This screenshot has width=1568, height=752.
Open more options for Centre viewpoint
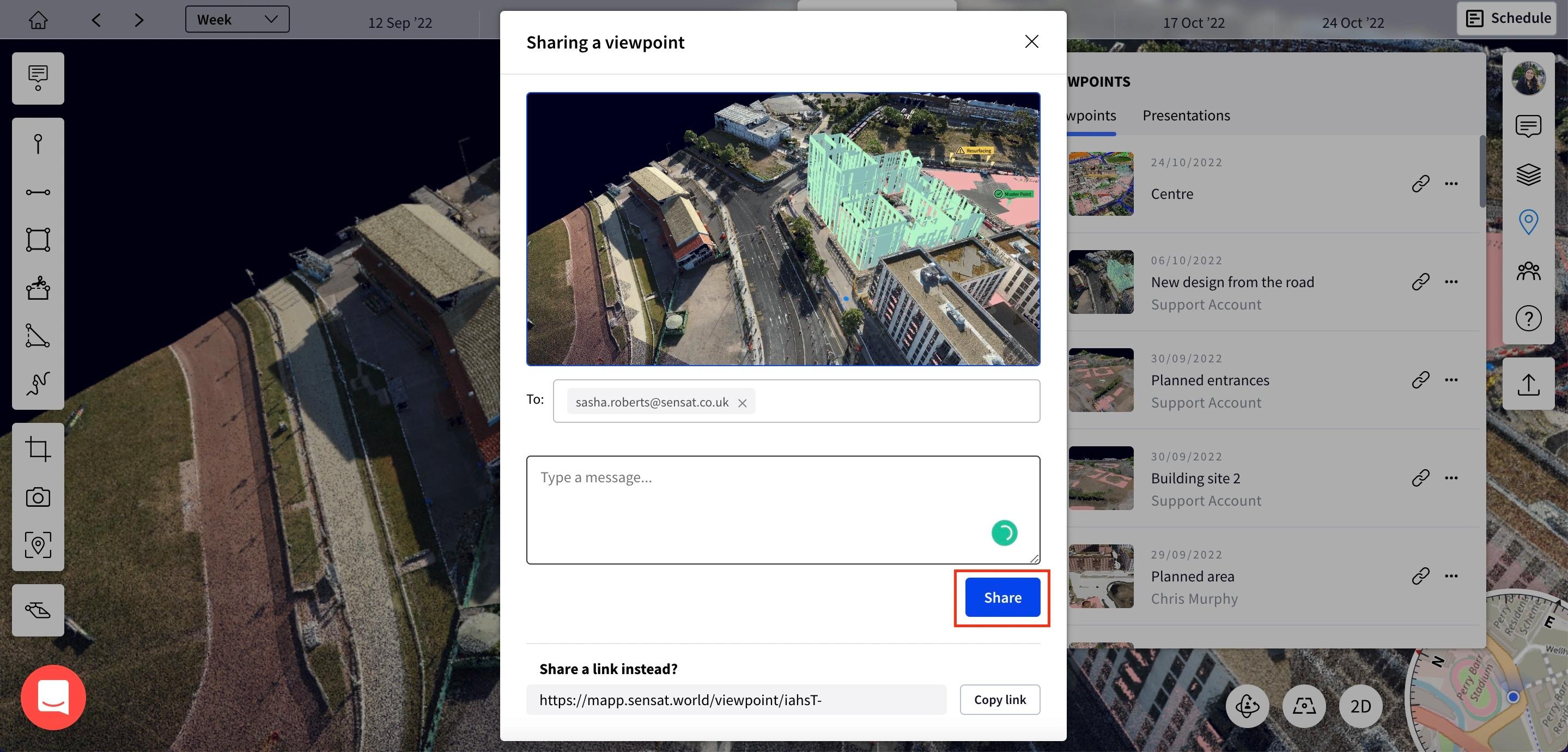(1451, 184)
